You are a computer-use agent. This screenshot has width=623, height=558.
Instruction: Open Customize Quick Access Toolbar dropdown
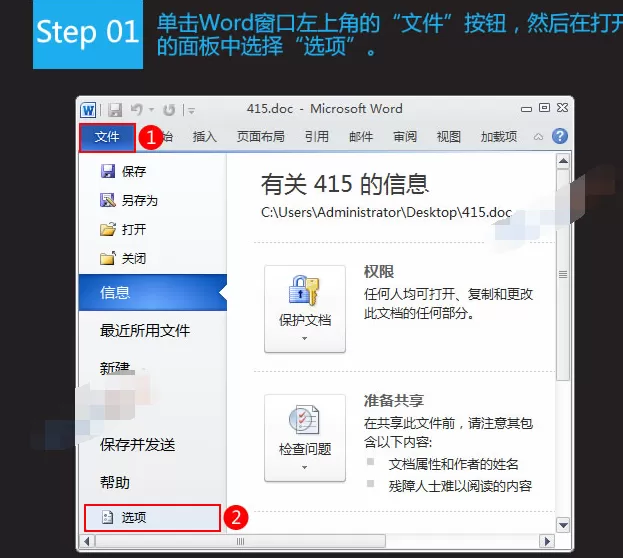[191, 110]
